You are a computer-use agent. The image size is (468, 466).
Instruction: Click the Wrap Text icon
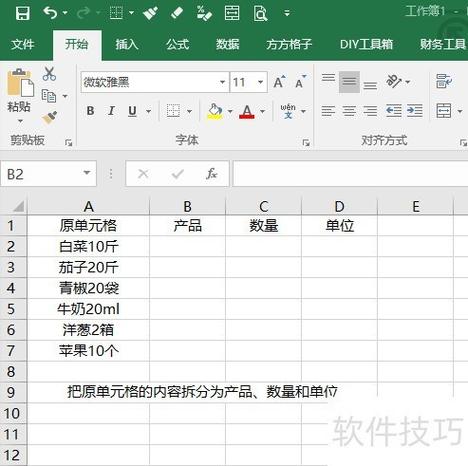click(444, 81)
